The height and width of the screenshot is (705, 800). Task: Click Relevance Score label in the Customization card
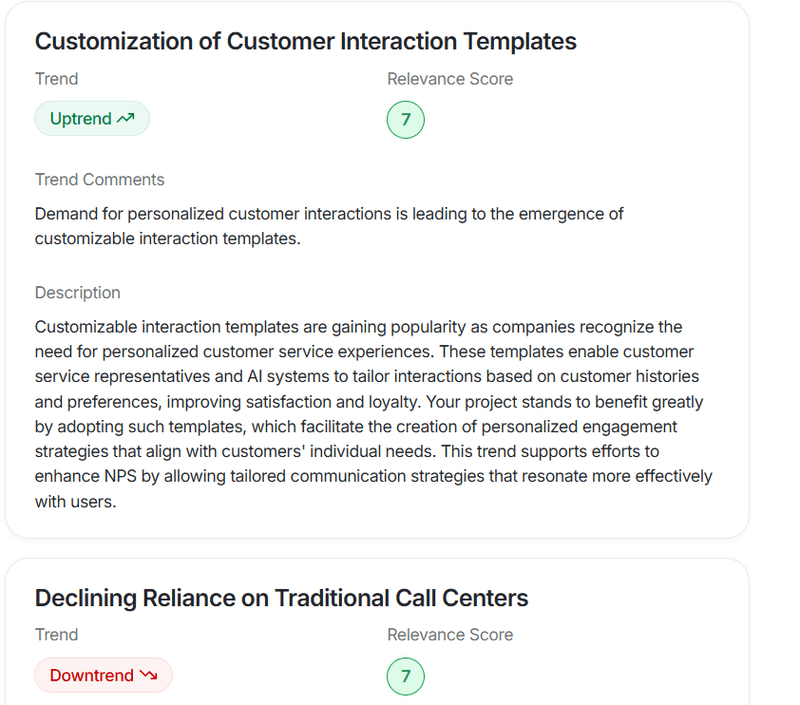click(450, 79)
